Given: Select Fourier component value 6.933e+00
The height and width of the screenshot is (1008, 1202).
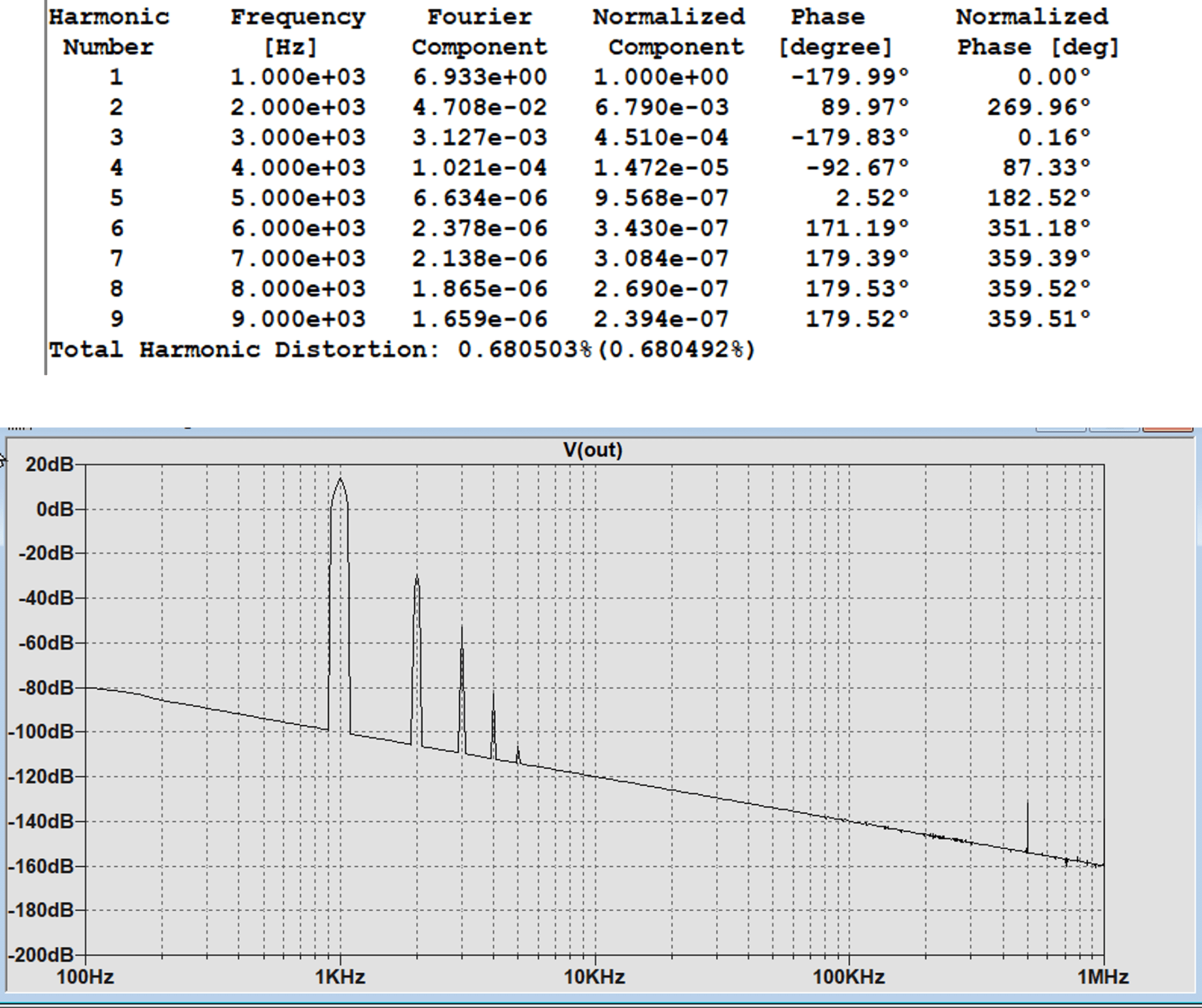Looking at the screenshot, I should [480, 77].
